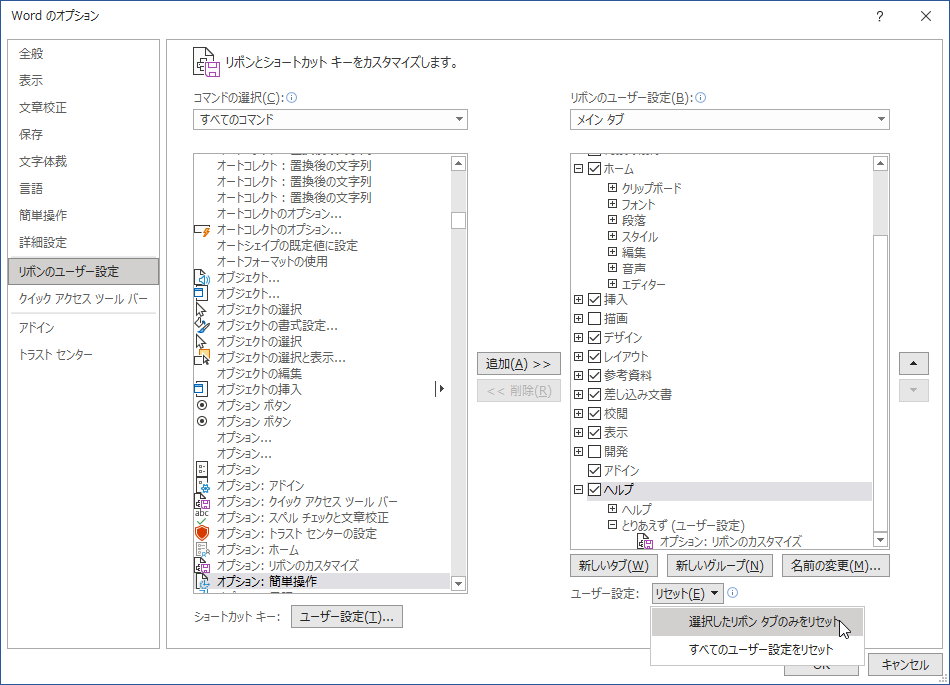Click the command list scrollbar thumb
The height and width of the screenshot is (685, 950).
pos(459,220)
